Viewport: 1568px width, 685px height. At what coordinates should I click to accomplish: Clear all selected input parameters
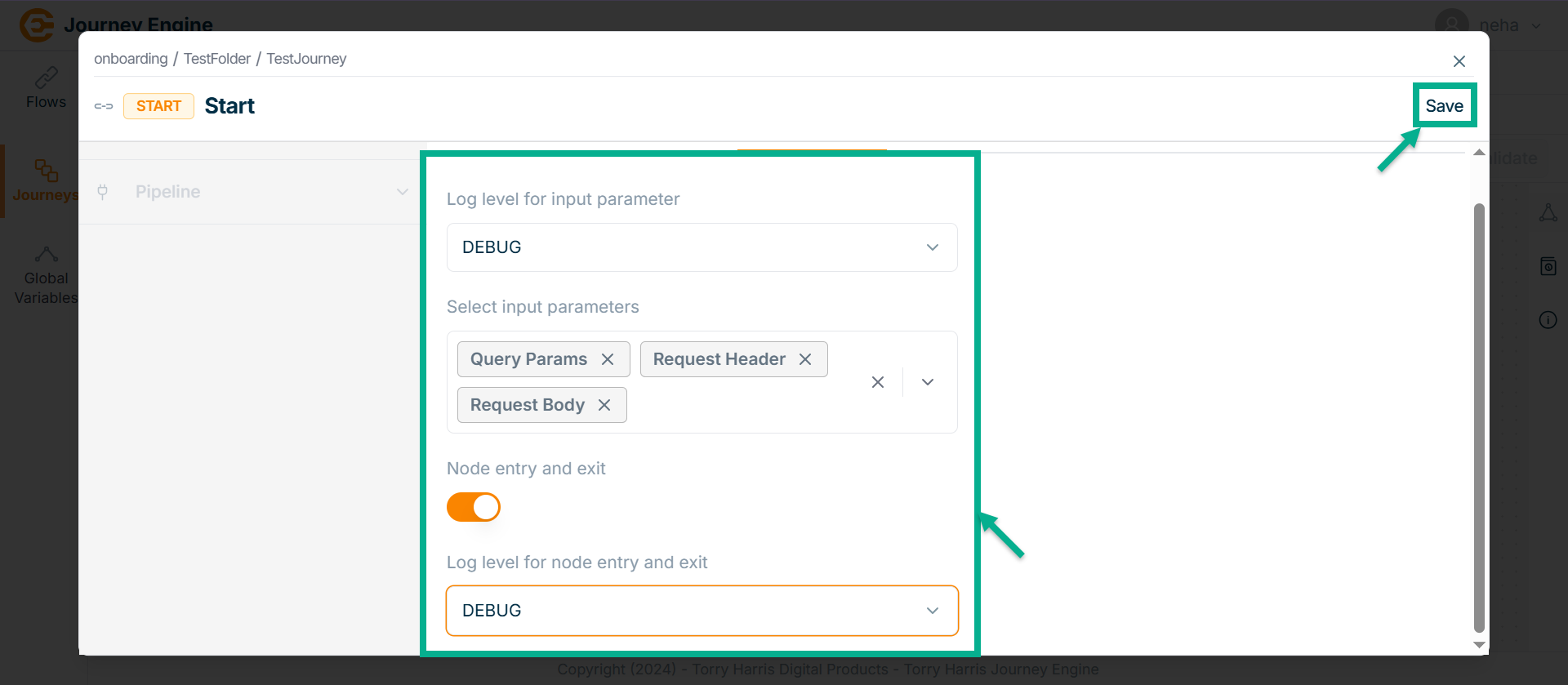pos(878,382)
